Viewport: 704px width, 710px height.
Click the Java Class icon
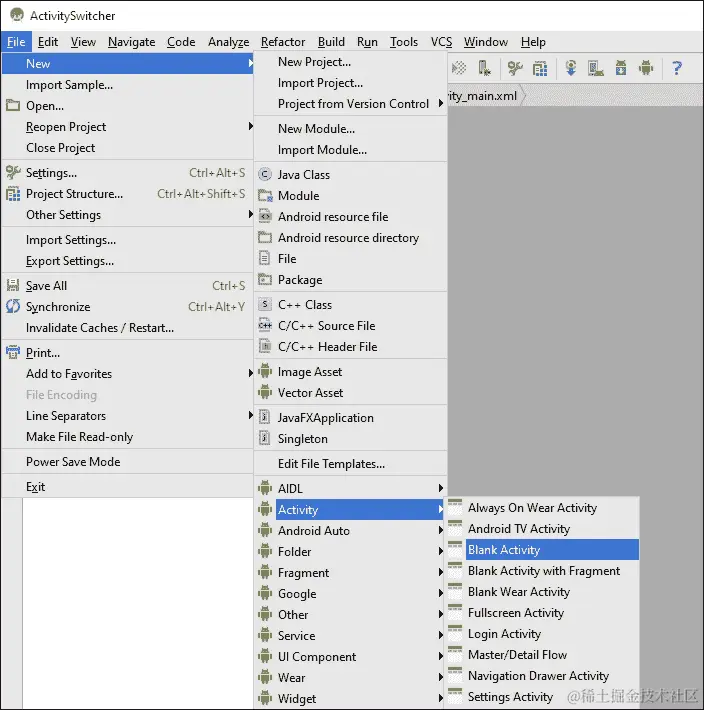(x=265, y=174)
